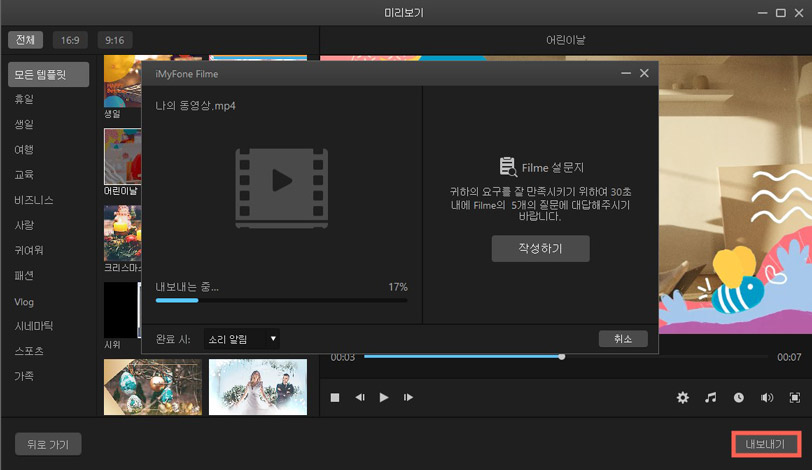Select the 16:9 aspect ratio filter

coord(70,40)
